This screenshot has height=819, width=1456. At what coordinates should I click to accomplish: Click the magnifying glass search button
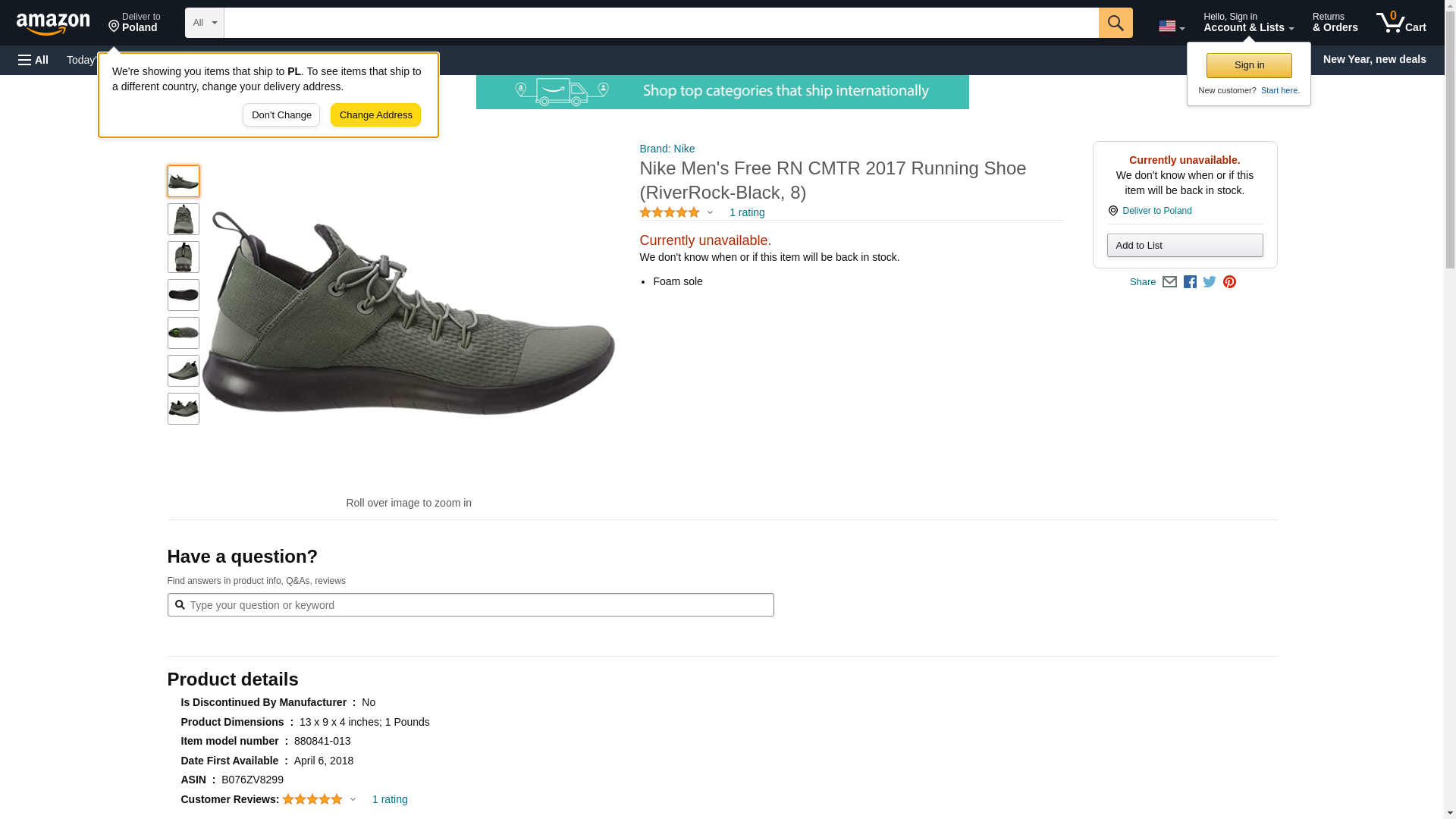click(x=1115, y=23)
